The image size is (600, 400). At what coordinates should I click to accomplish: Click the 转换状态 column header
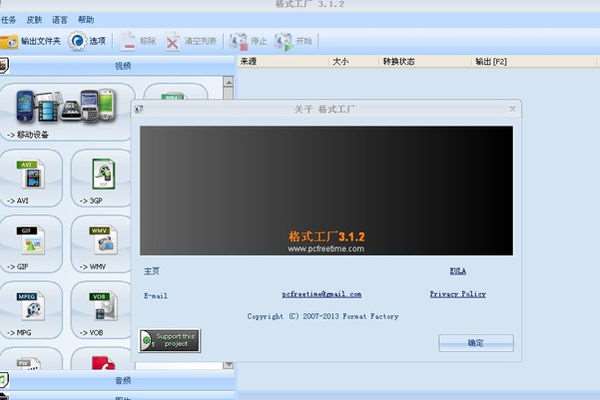point(399,61)
